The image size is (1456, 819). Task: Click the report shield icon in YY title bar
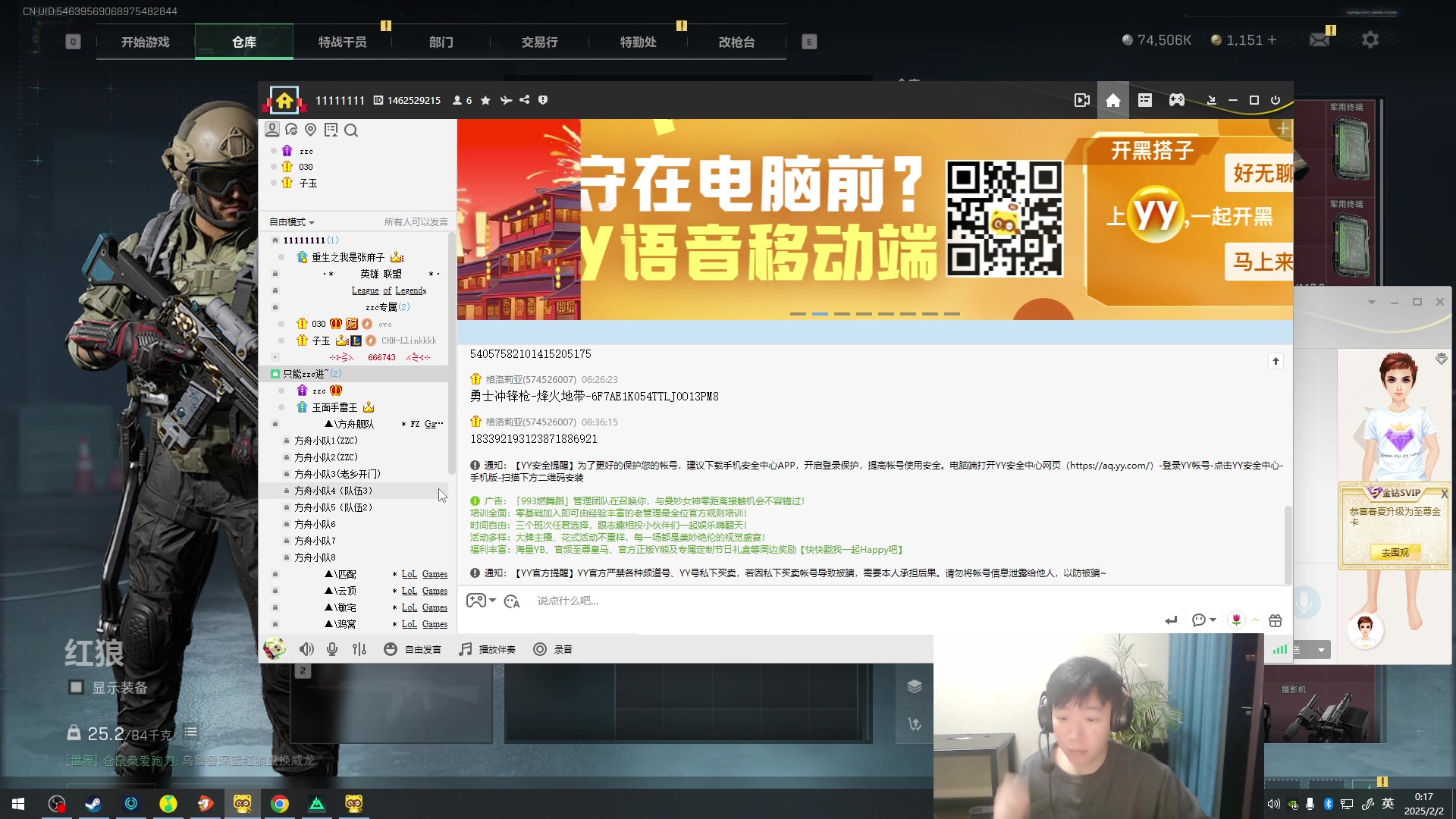[x=543, y=100]
